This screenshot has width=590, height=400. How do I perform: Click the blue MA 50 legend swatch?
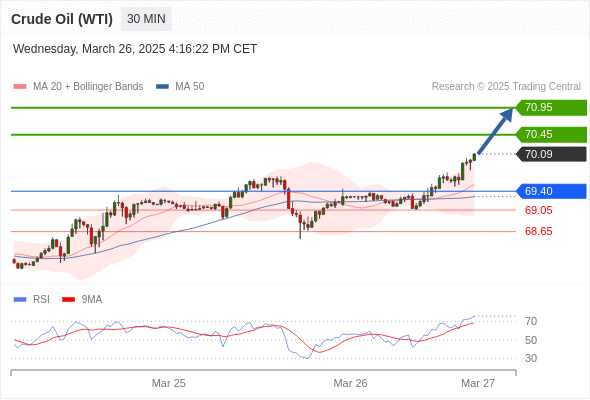click(162, 87)
